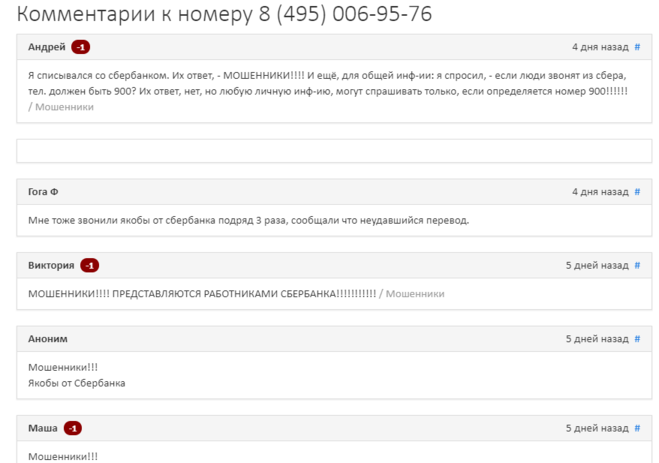Click the '4 дня назад' timestamp on Андрей's comment
This screenshot has height=463, width=659.
600,47
